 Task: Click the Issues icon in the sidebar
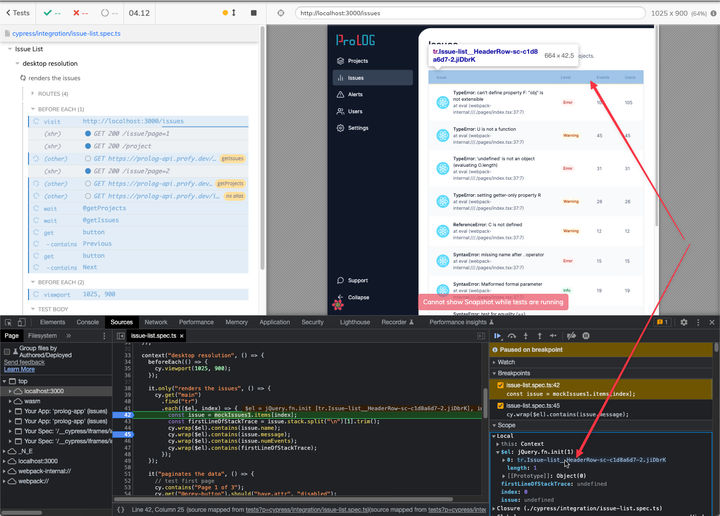tap(340, 78)
